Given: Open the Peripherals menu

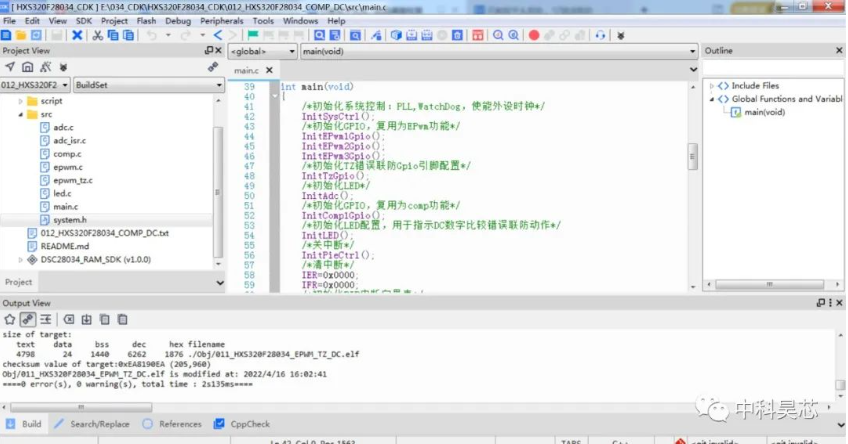Looking at the screenshot, I should click(222, 21).
